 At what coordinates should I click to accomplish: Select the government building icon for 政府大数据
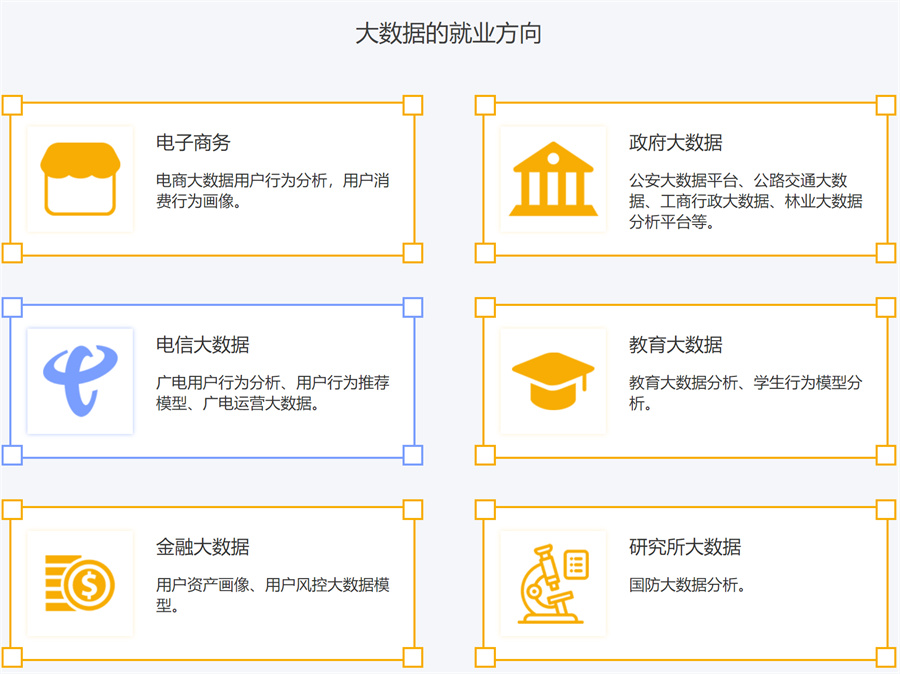coord(553,176)
